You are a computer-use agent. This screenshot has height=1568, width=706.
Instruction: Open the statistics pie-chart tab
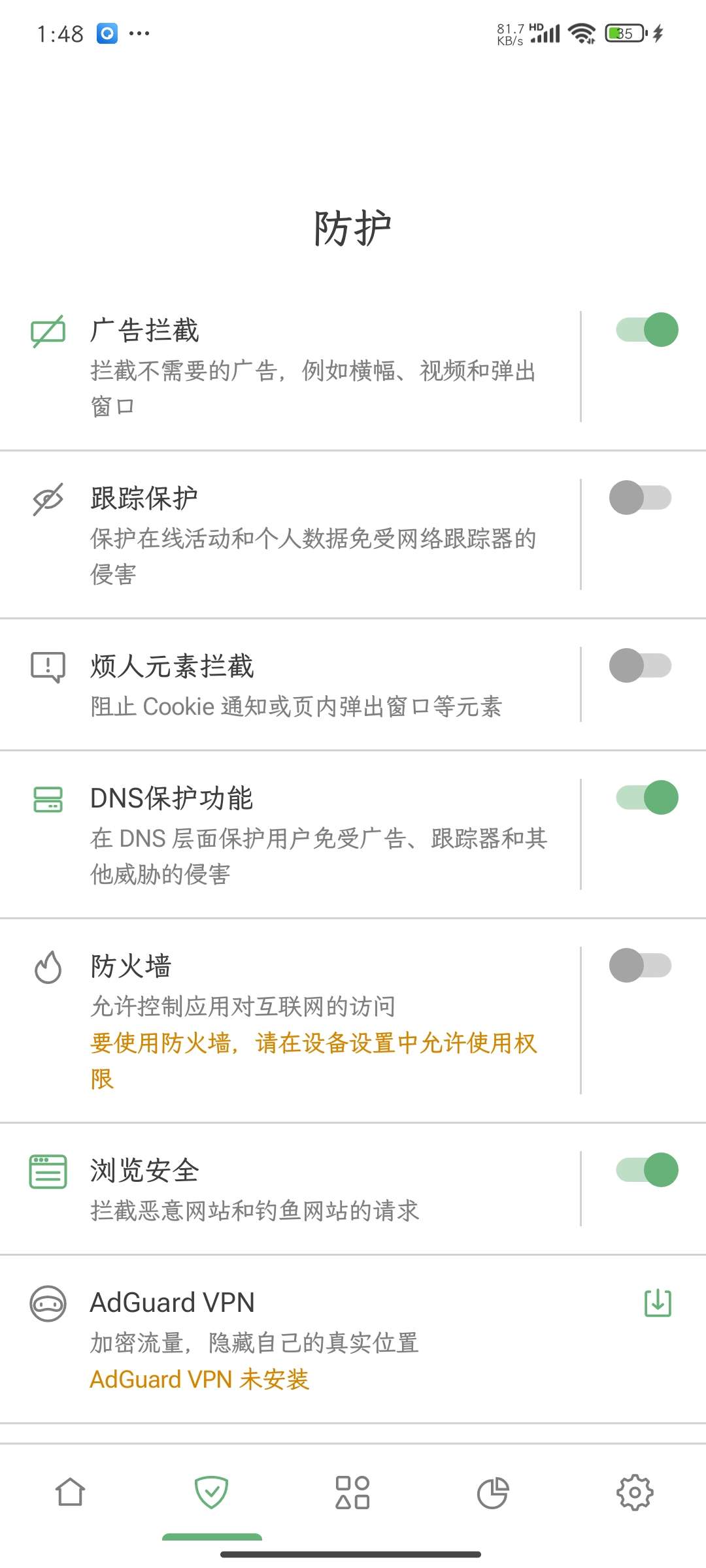click(x=494, y=1493)
